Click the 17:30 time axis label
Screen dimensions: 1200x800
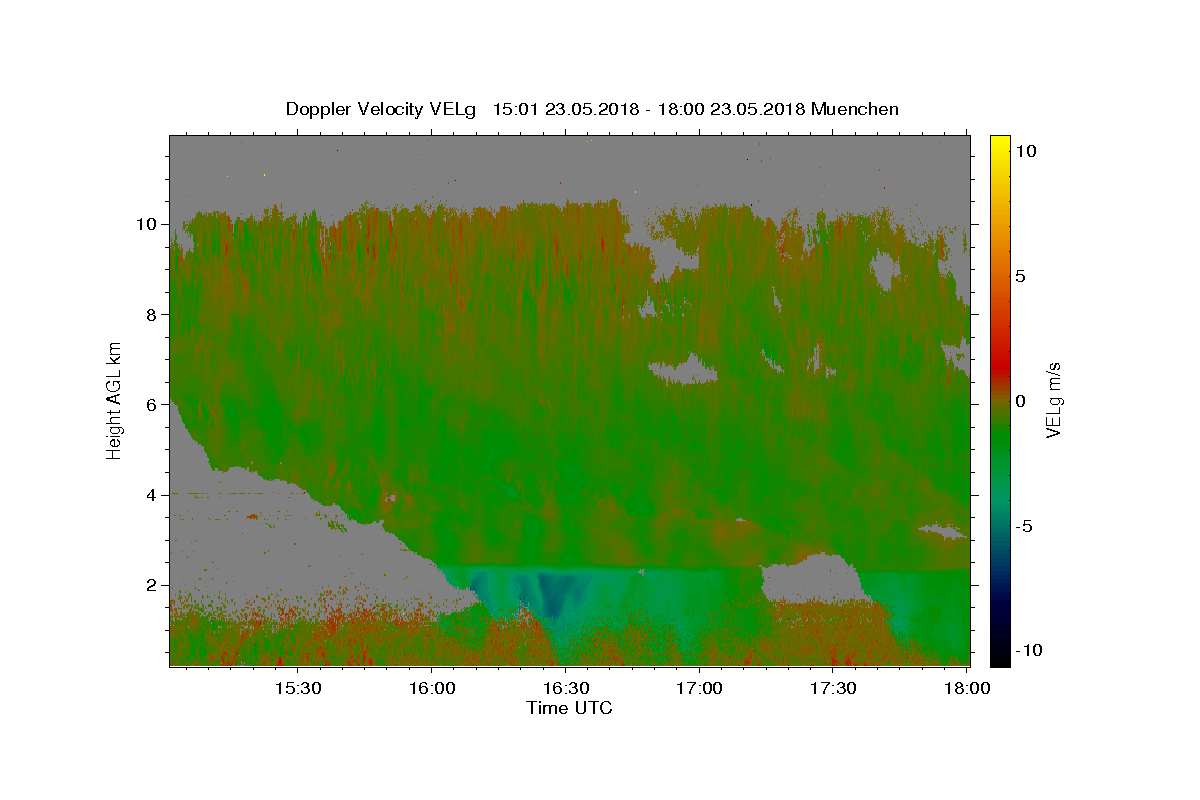point(833,688)
